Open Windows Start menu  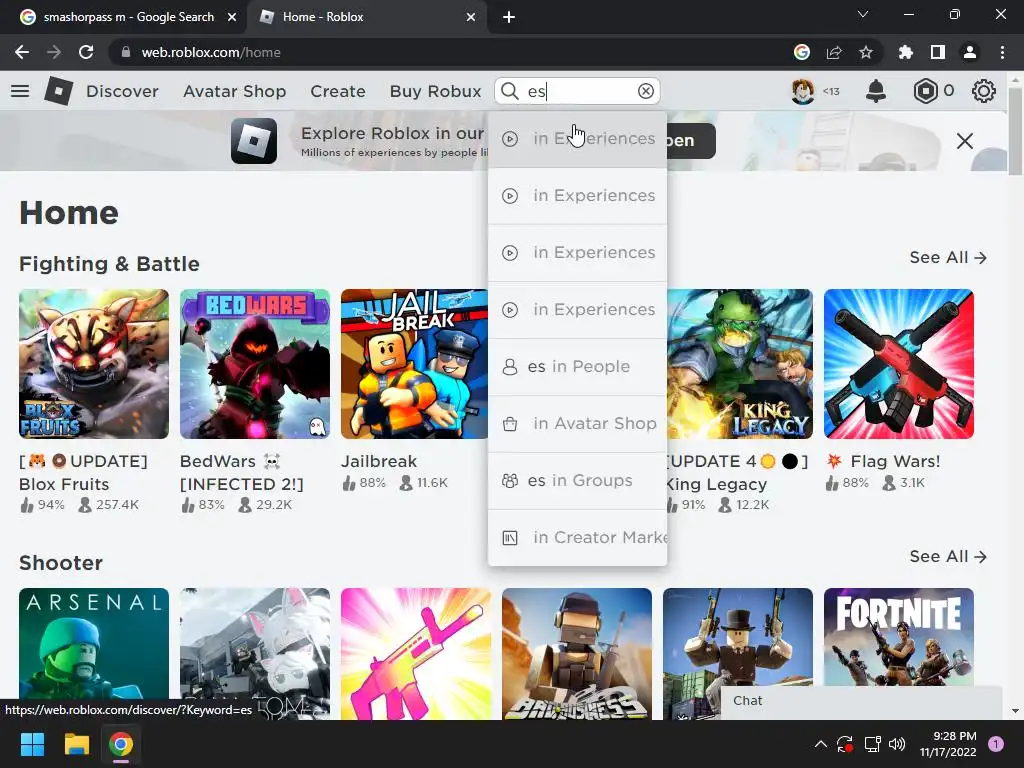[32, 744]
